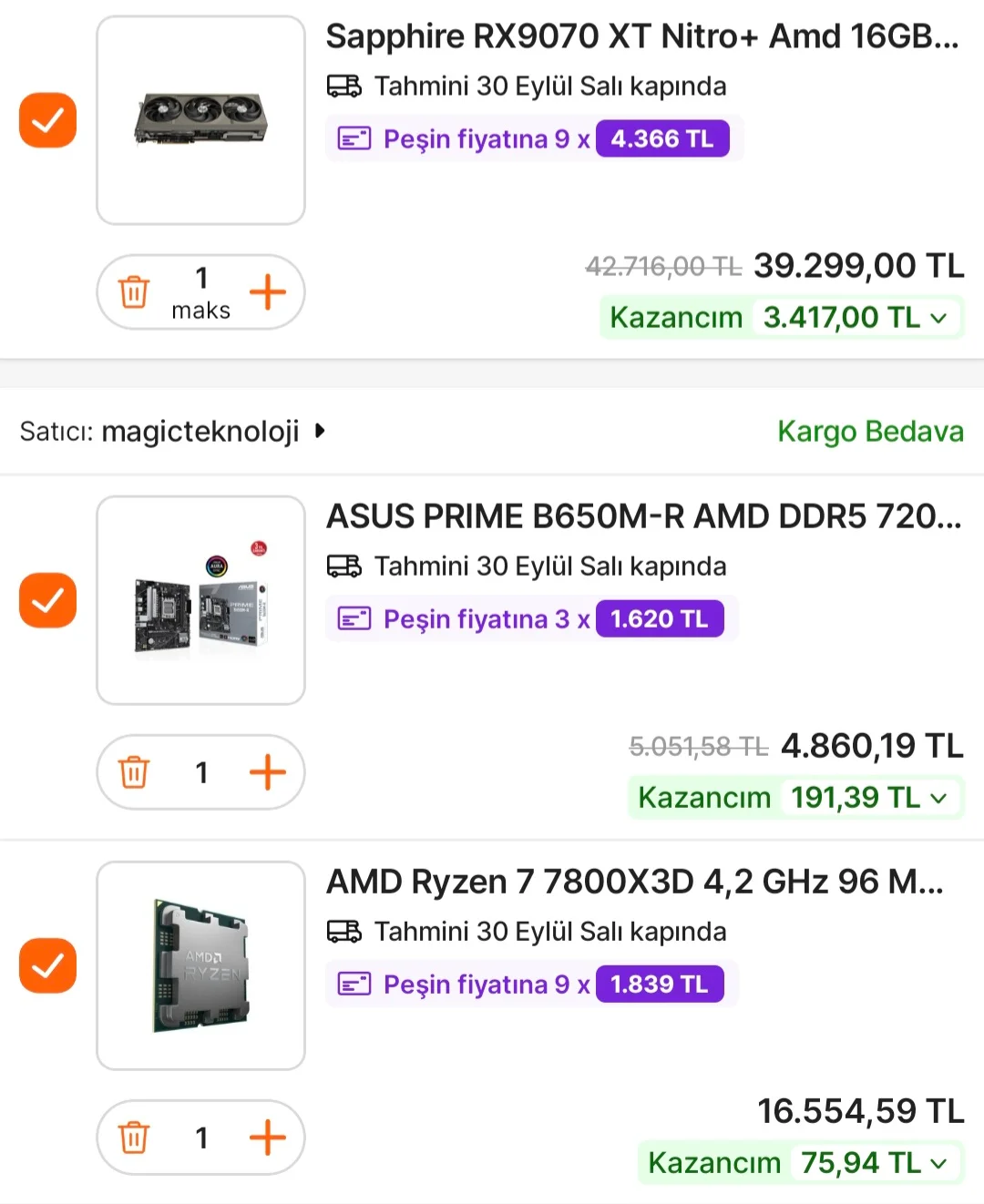The width and height of the screenshot is (984, 1204).
Task: Open the AMD Ryzen processor product image
Action: (x=200, y=965)
